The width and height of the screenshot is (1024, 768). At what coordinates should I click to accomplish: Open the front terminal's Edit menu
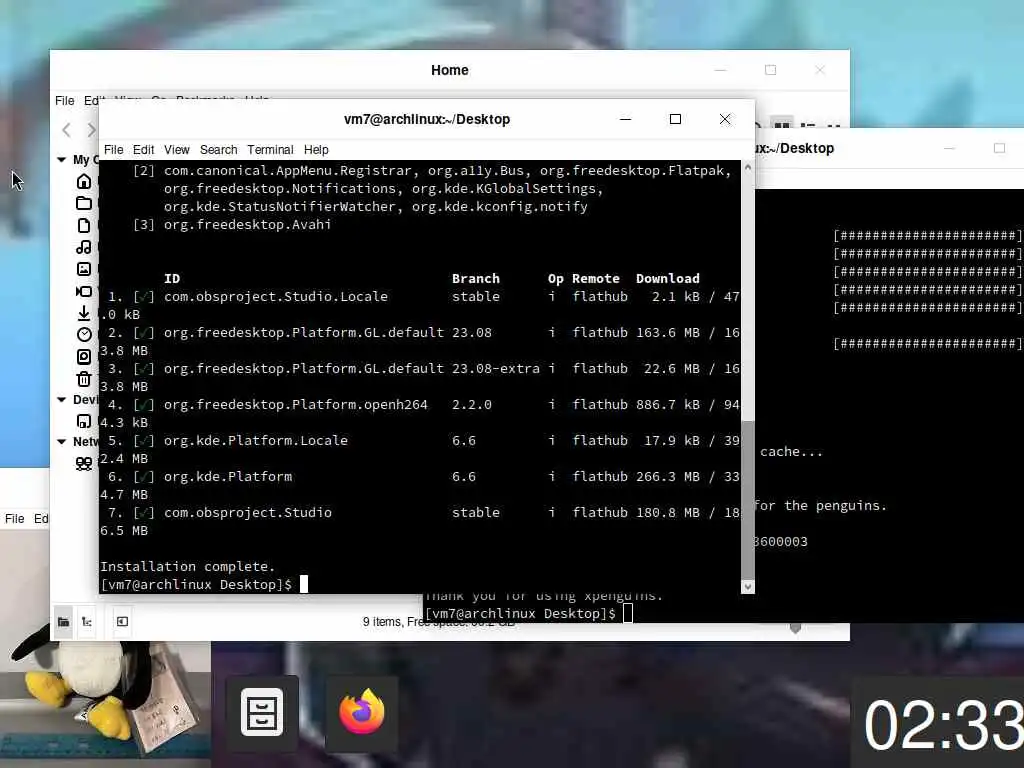click(x=144, y=150)
